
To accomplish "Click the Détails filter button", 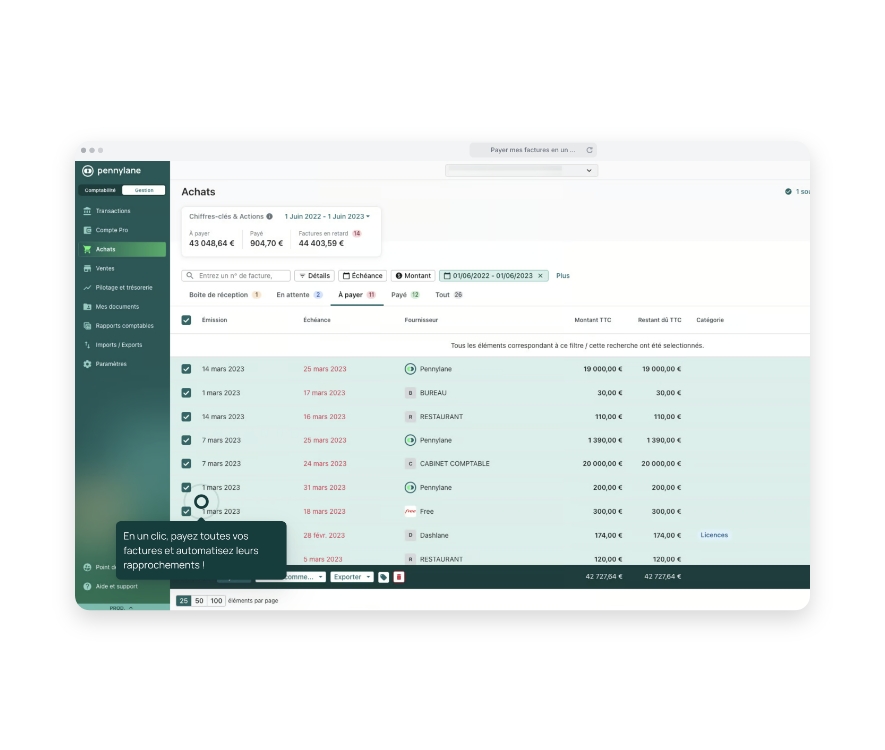I will click(314, 276).
